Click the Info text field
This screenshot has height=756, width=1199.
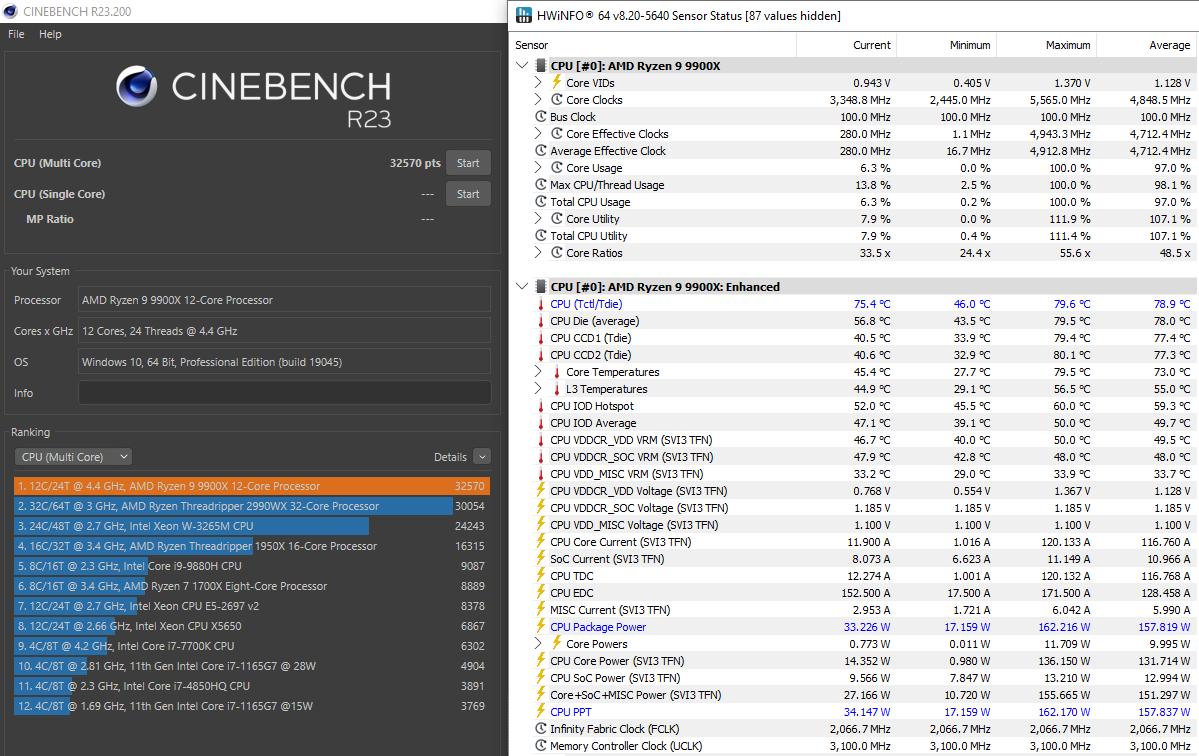[284, 393]
